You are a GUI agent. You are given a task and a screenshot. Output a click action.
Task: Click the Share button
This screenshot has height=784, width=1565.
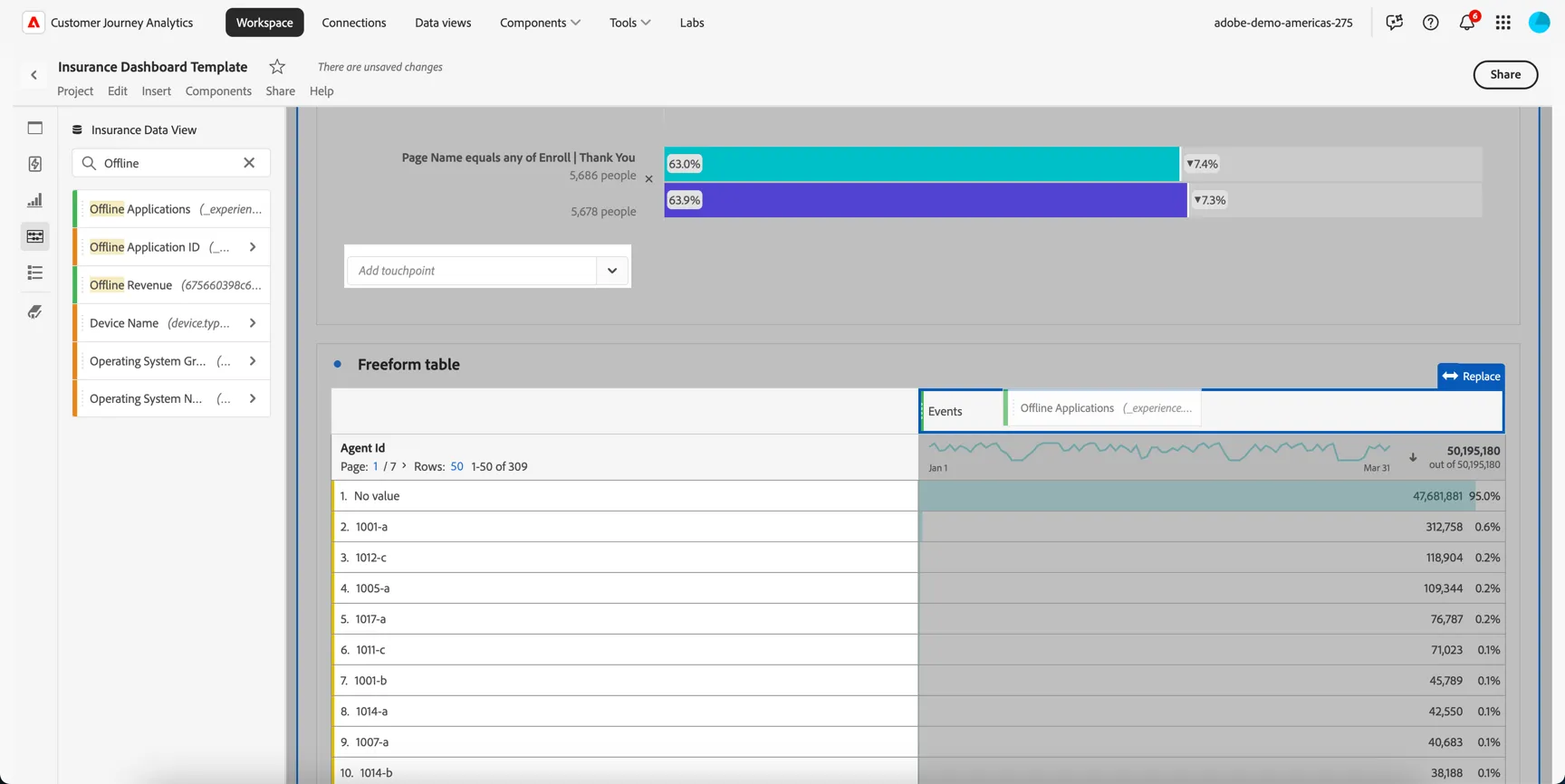(1505, 74)
